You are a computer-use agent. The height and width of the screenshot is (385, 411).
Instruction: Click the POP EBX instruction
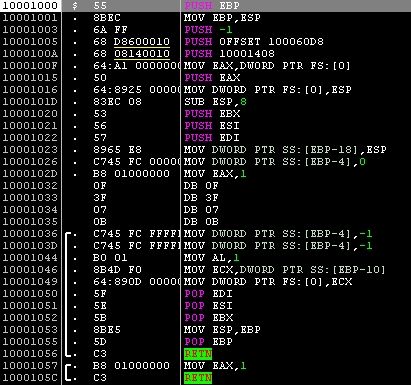pyautogui.click(x=209, y=318)
